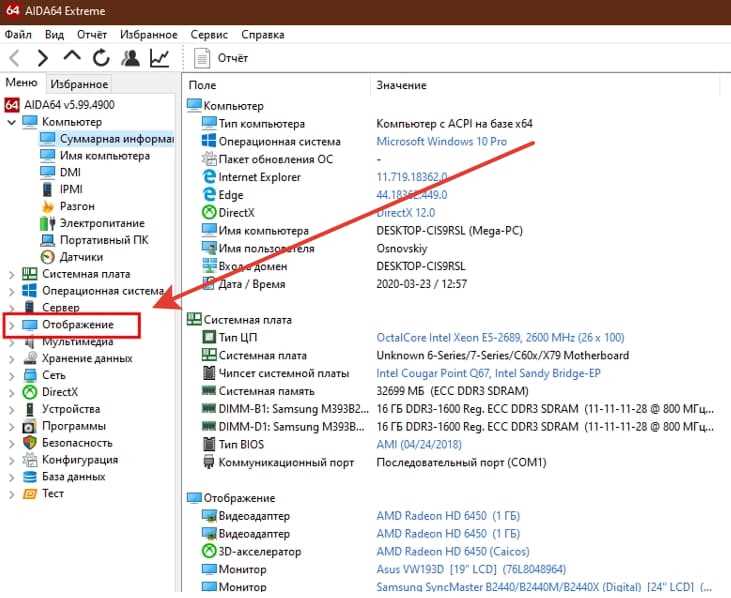Click the Internet Explorer row icon
This screenshot has height=598, width=731.
(x=209, y=177)
